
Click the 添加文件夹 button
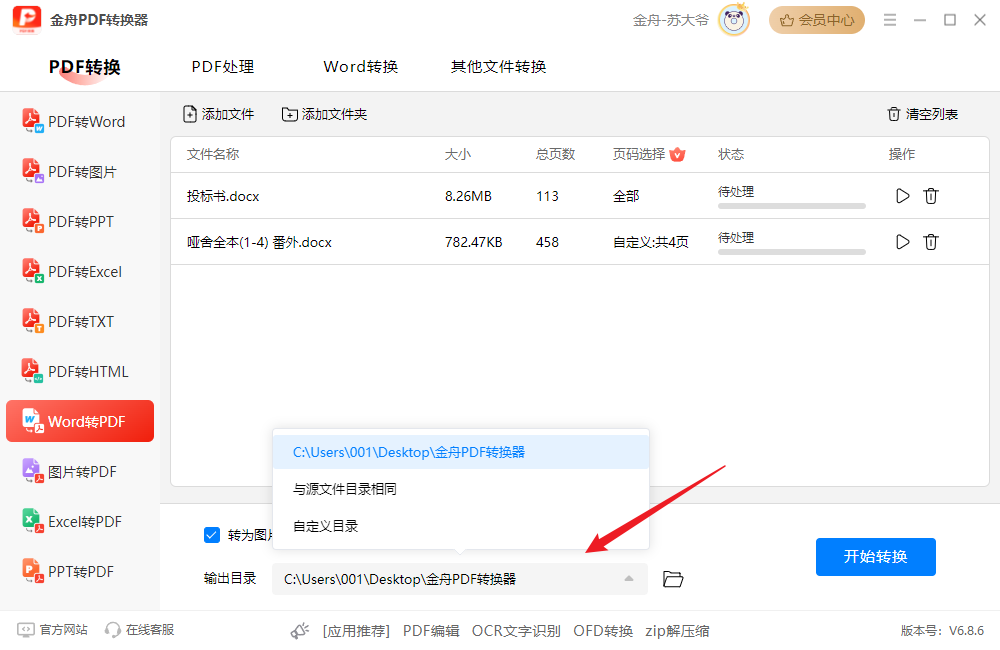324,114
